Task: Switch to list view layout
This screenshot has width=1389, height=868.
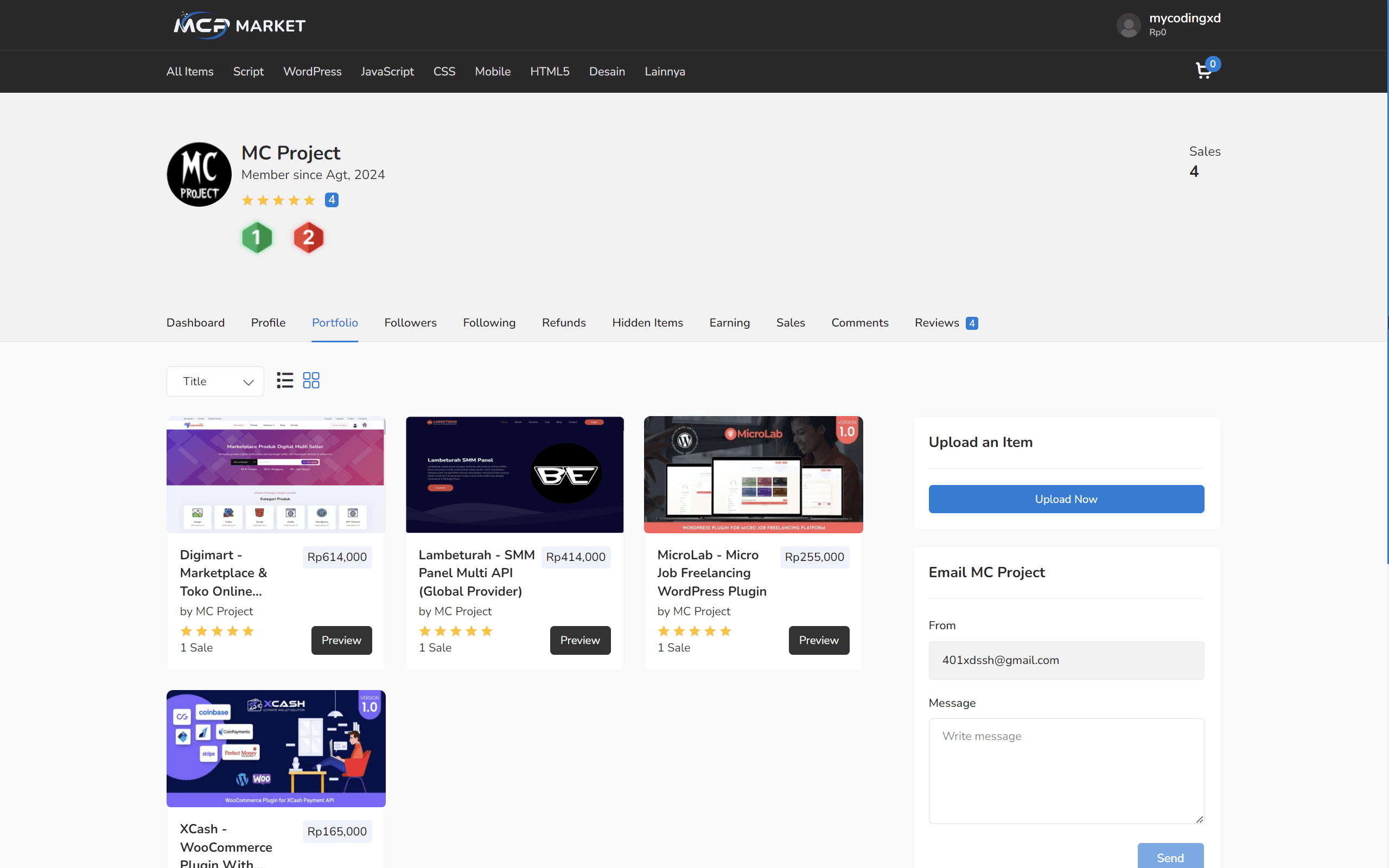Action: [285, 381]
